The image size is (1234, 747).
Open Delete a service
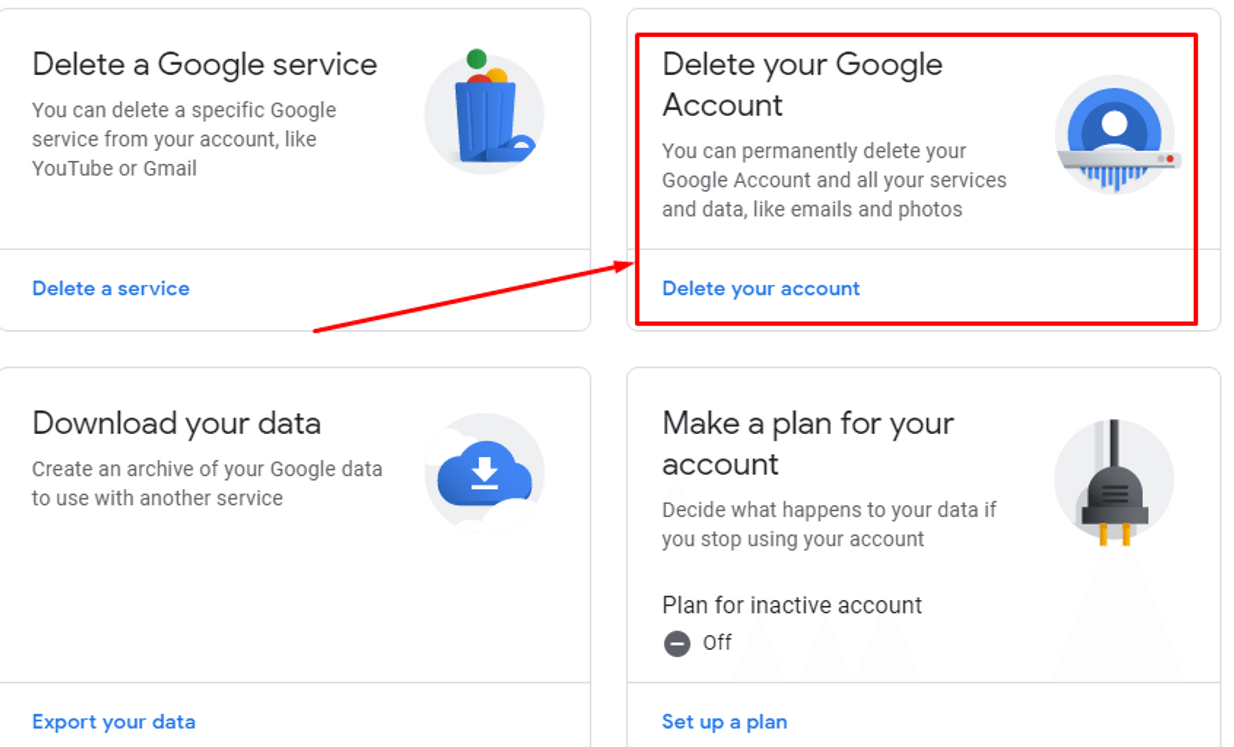point(110,288)
